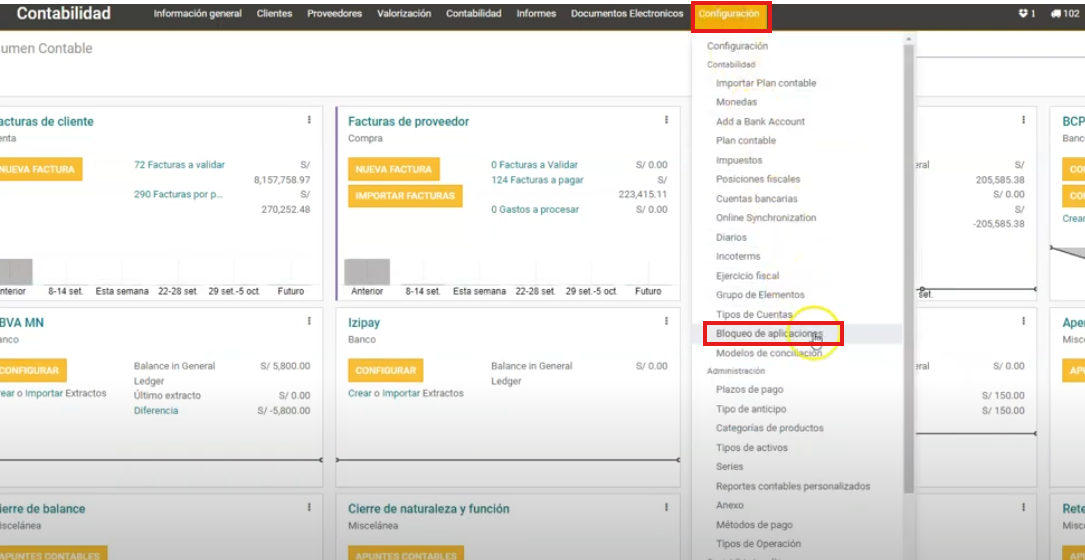Screen dimensions: 1085x560
Task: Open Izipay card three-dot menu
Action: pyautogui.click(x=666, y=322)
